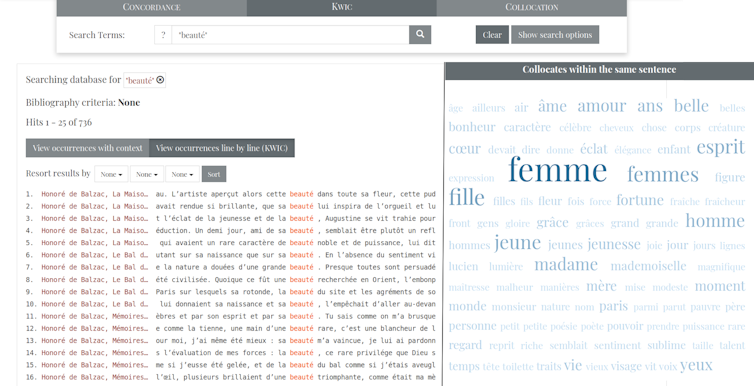The height and width of the screenshot is (386, 754).
Task: Switch to the Collocation tab
Action: click(531, 7)
